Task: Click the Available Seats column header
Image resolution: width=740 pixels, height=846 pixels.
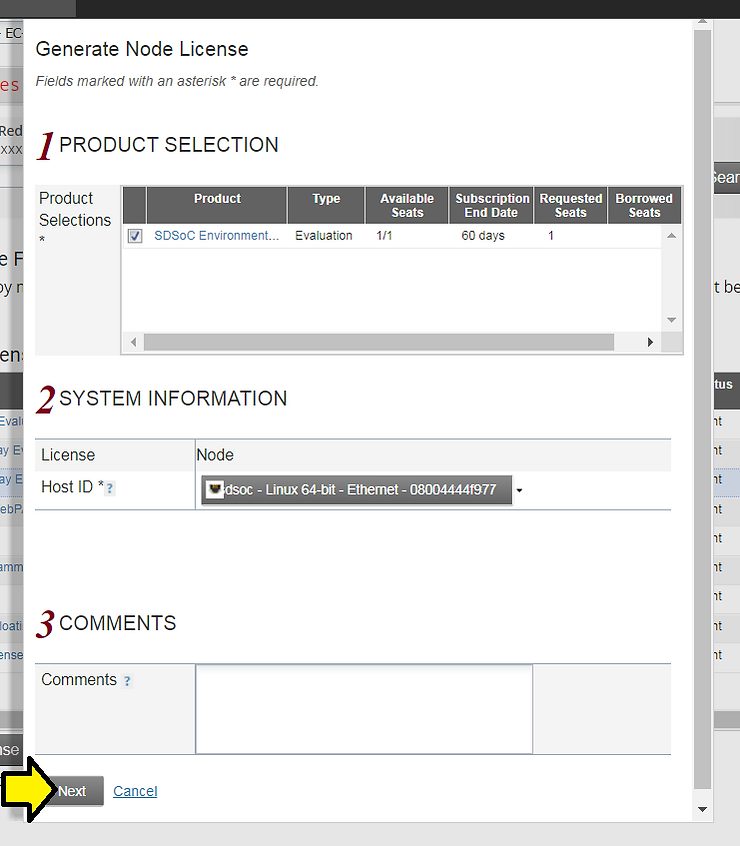Action: (407, 205)
